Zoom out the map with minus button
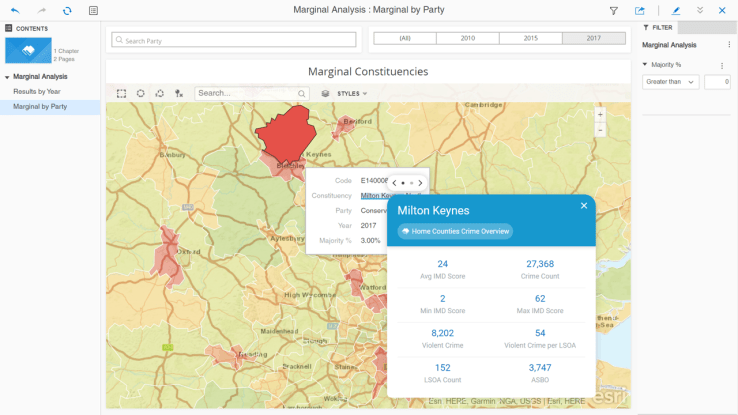 click(600, 129)
